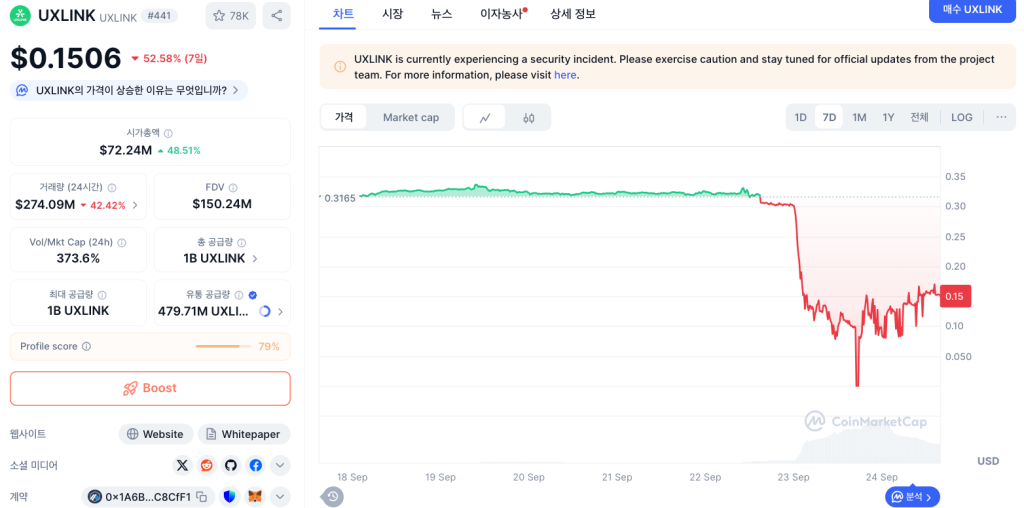
Task: Click the $72.24M market cap value
Action: click(125, 150)
